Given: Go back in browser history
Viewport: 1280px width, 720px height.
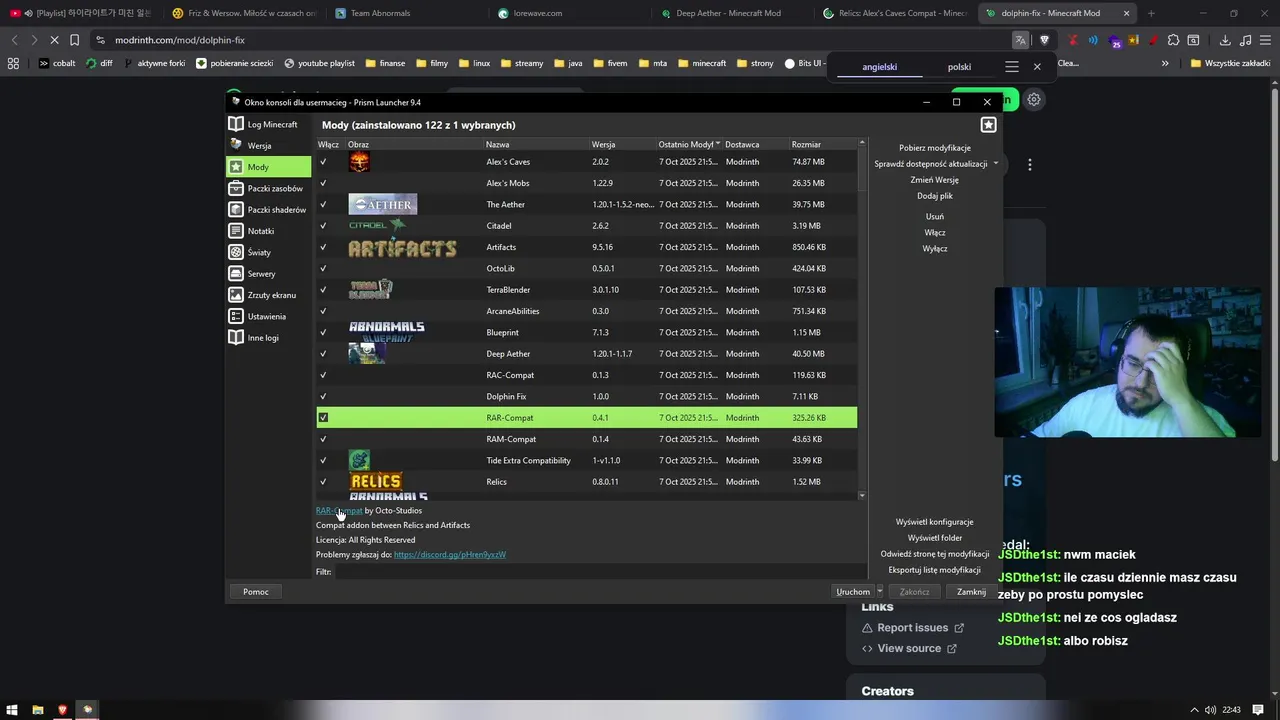Looking at the screenshot, I should tap(14, 40).
